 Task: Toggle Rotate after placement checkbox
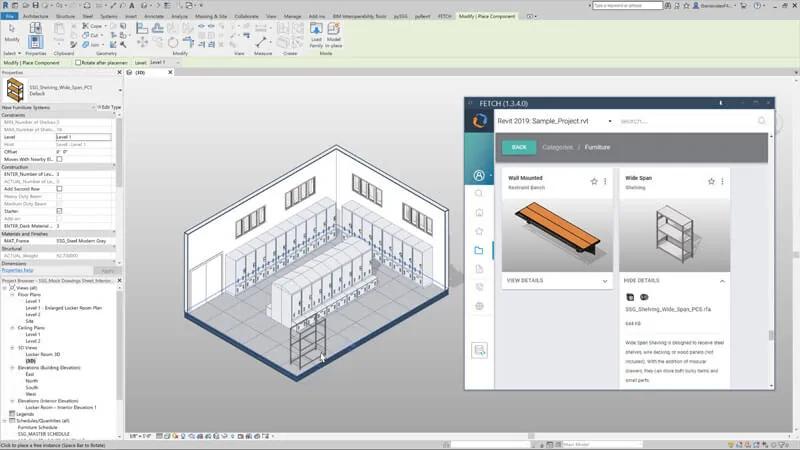click(78, 63)
